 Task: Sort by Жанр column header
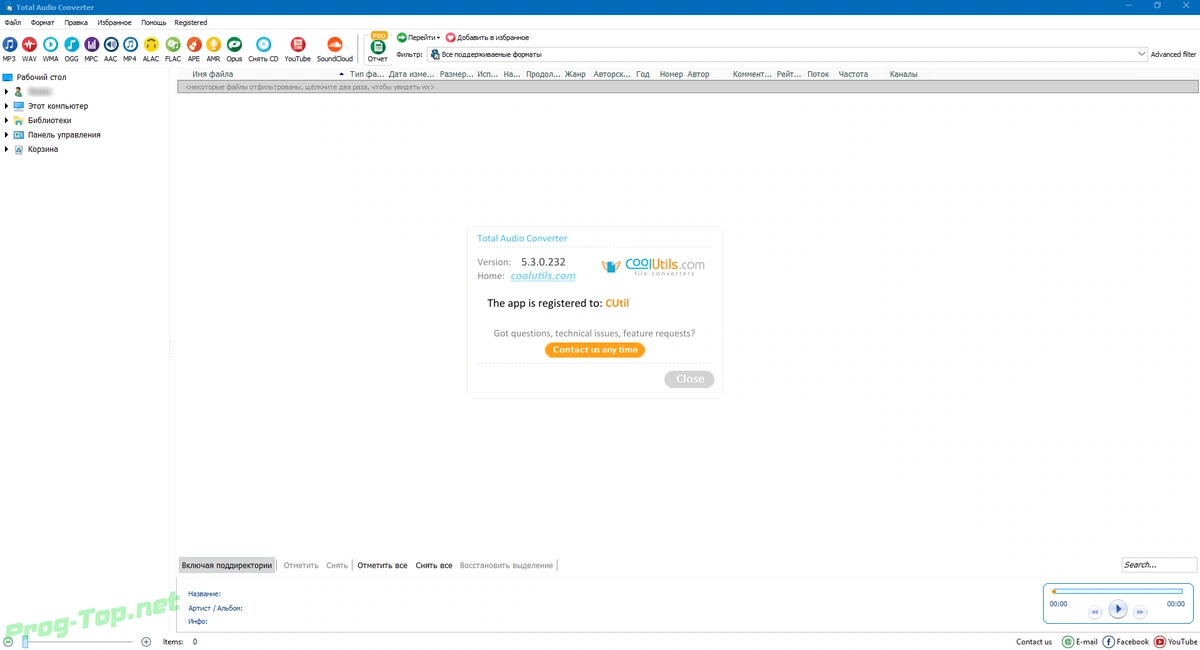coord(575,74)
